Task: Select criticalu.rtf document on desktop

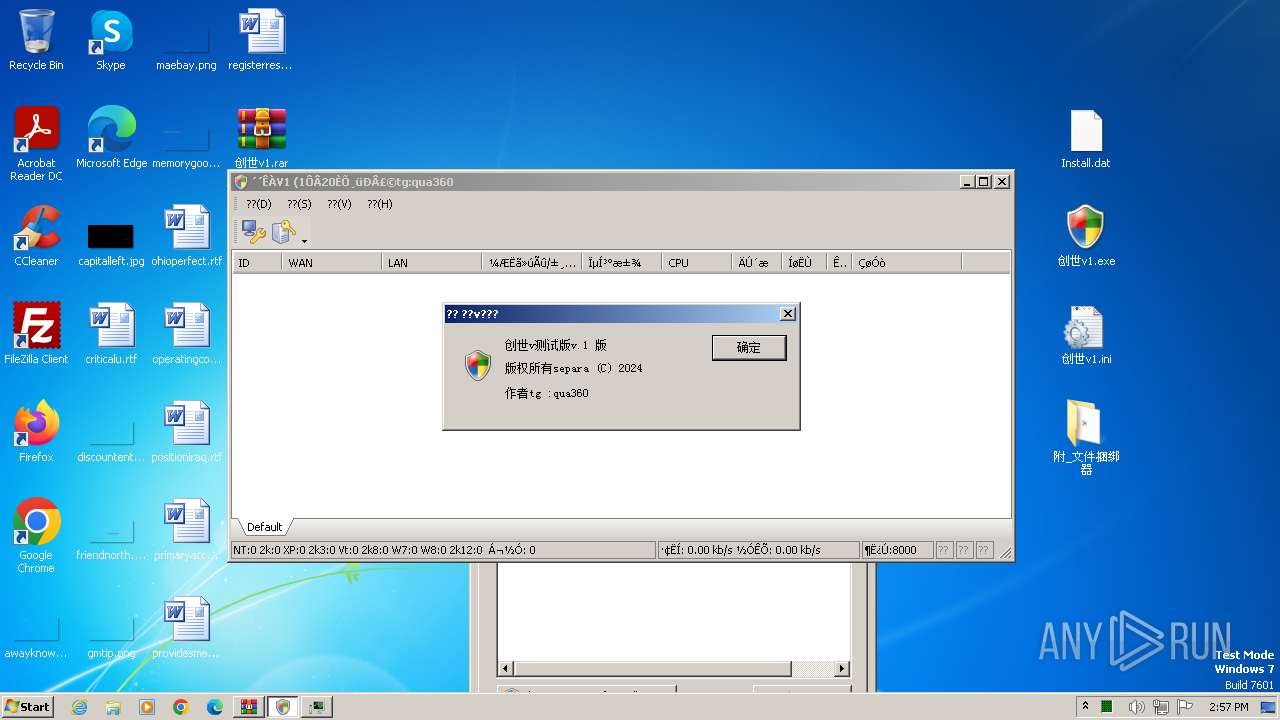Action: coord(111,335)
